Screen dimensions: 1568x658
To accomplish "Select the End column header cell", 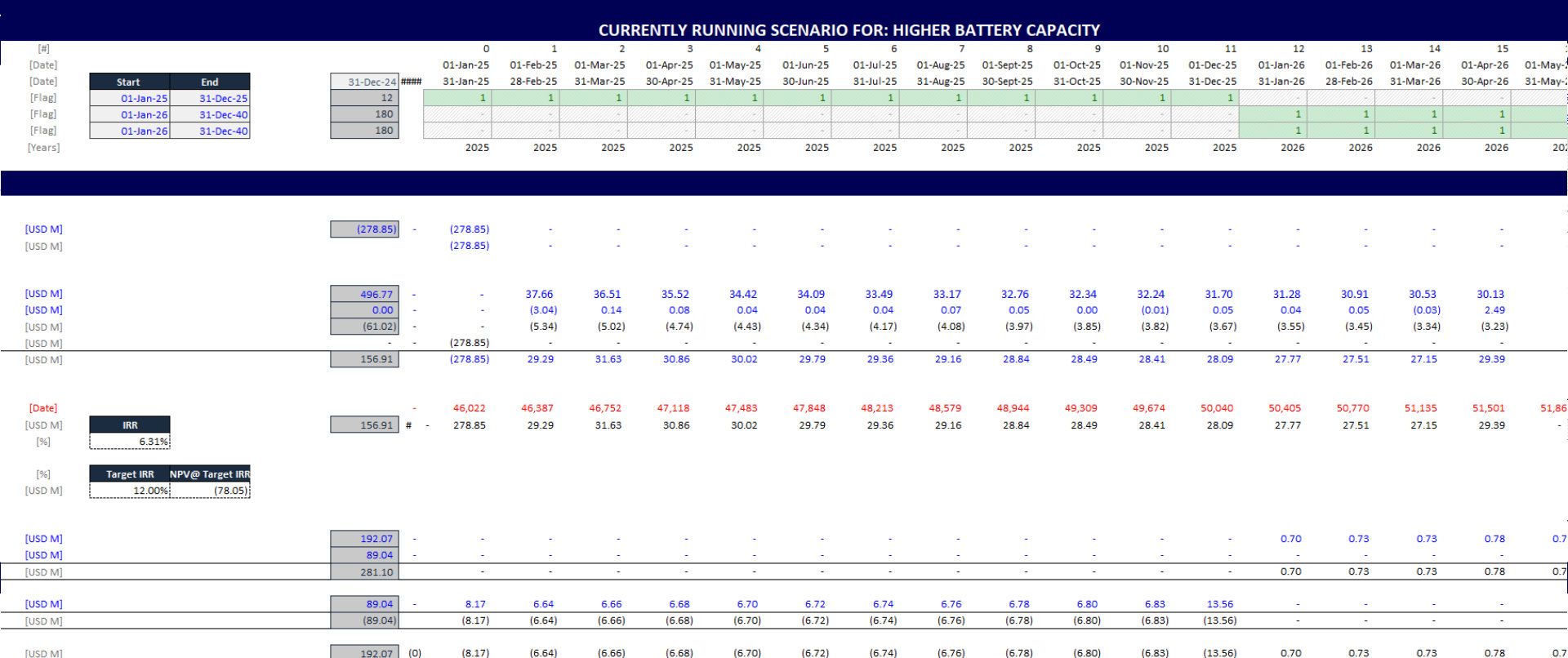I will 210,82.
